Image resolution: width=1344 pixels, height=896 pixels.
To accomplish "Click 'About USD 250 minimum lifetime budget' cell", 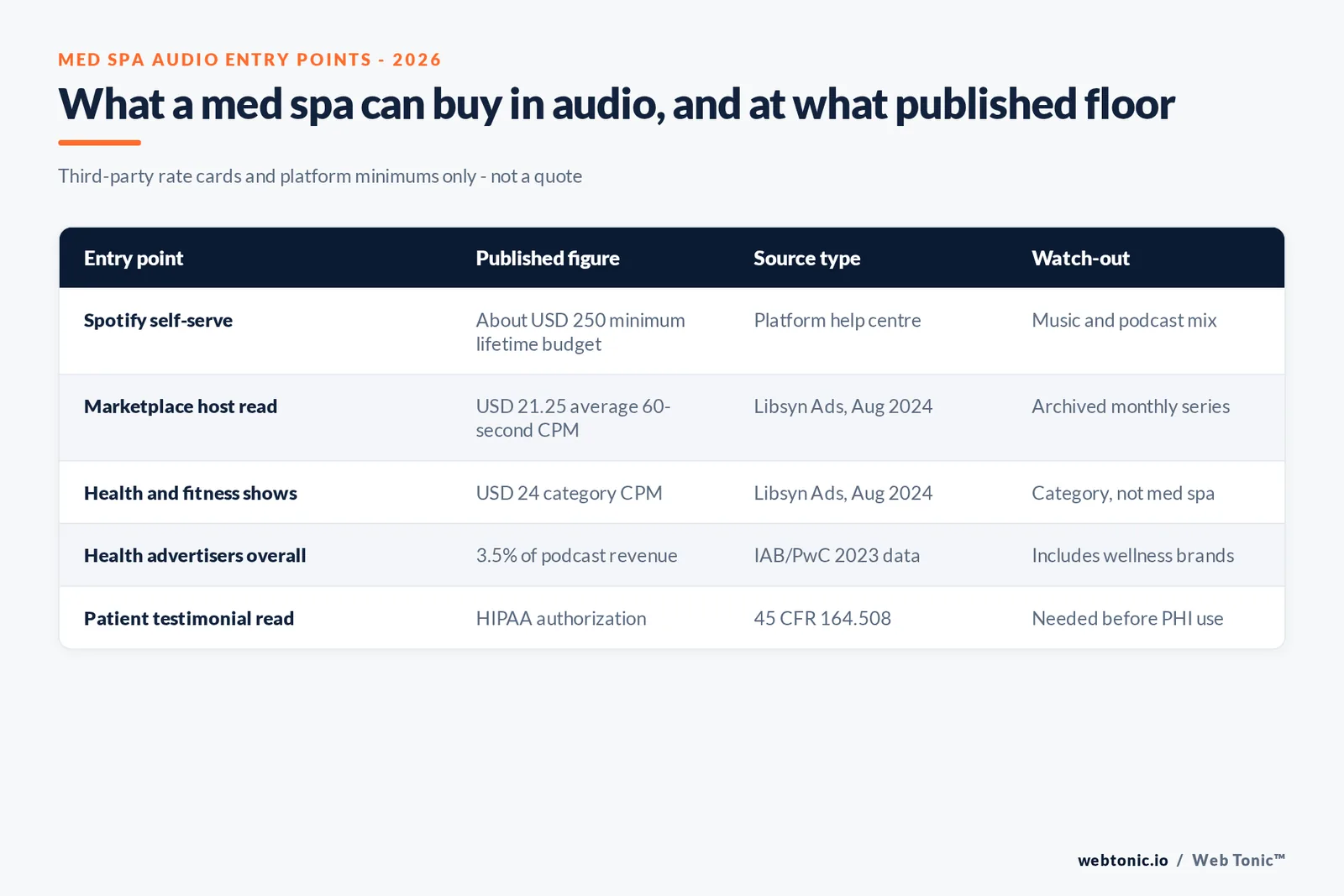I will click(580, 333).
